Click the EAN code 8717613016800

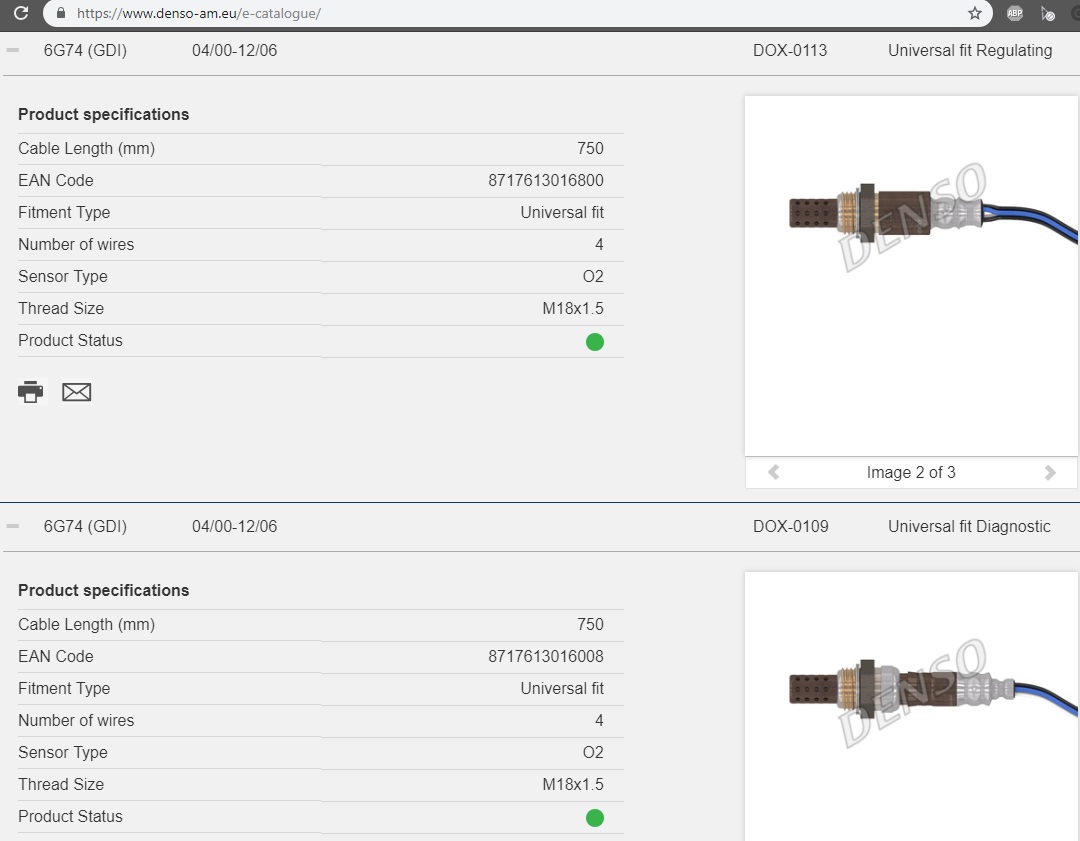(546, 180)
